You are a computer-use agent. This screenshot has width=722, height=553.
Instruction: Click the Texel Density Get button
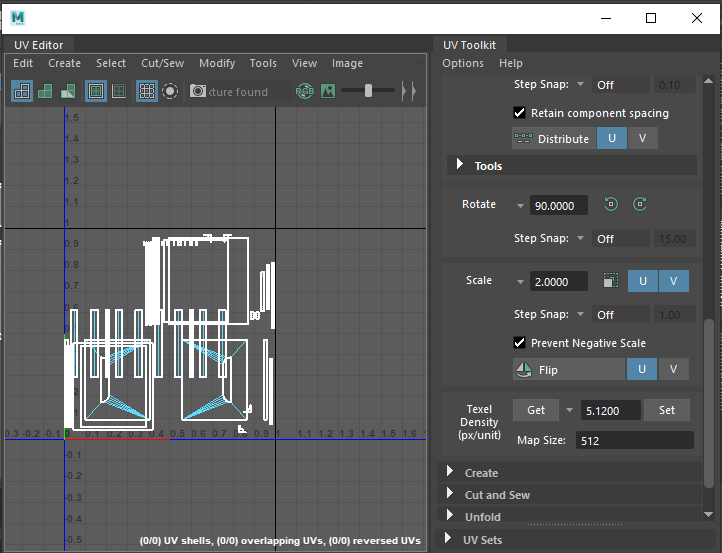(536, 410)
